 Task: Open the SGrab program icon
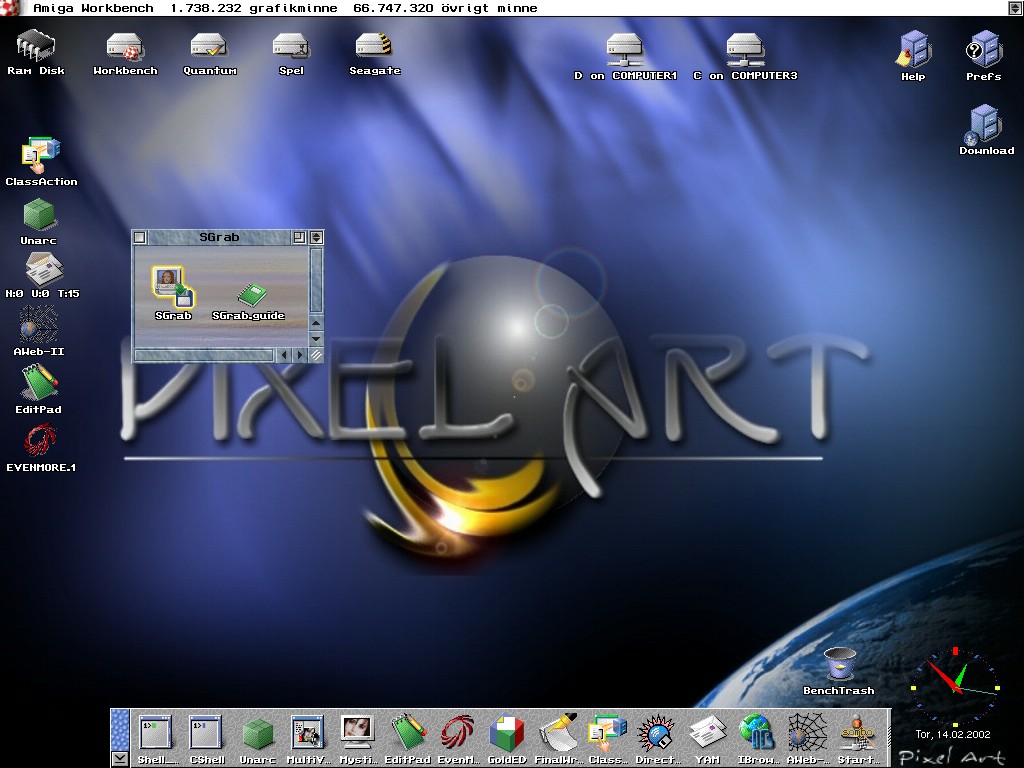coord(172,286)
